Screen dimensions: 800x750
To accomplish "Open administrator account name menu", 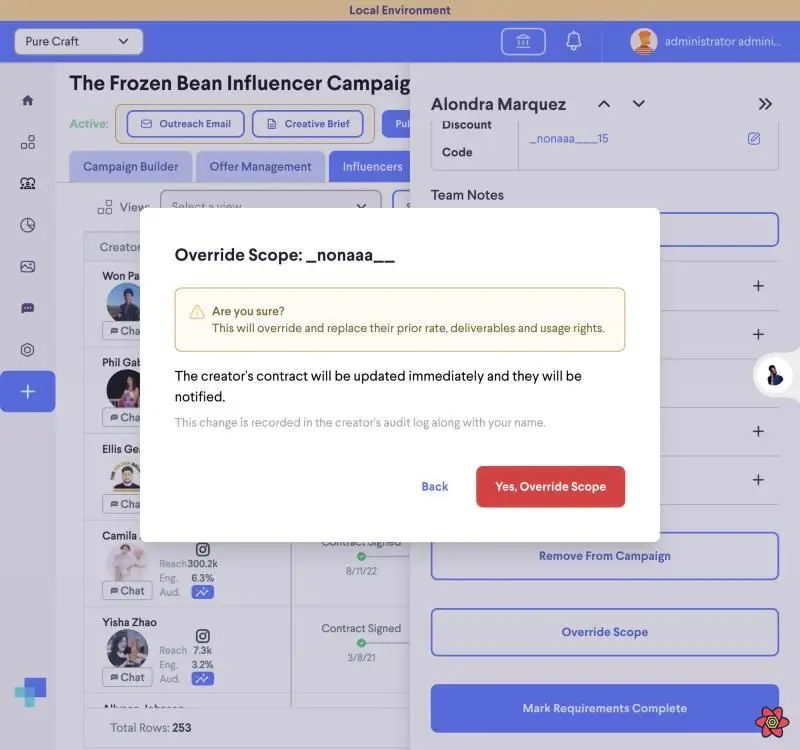I will [722, 41].
